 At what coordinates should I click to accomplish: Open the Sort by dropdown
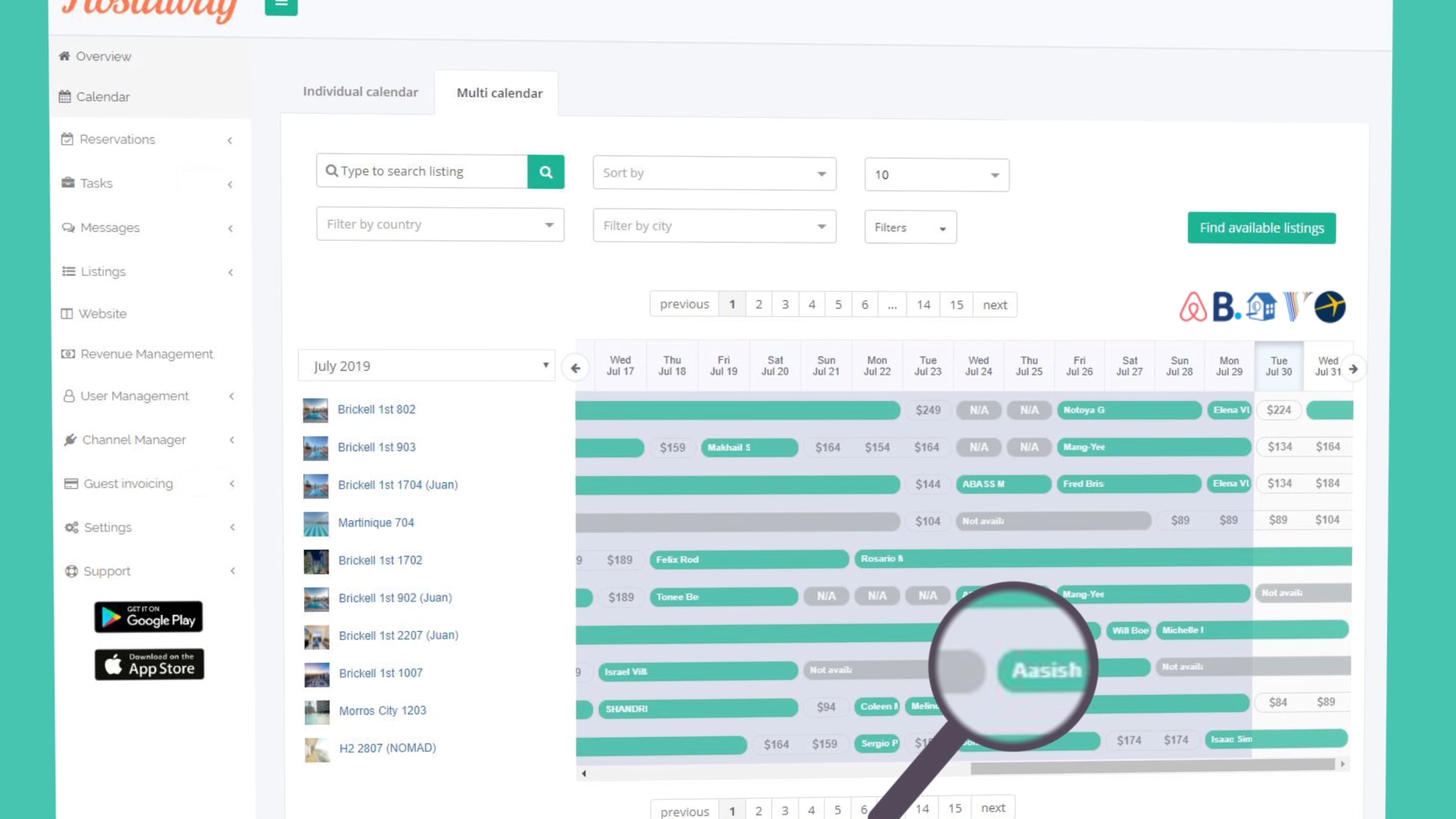tap(714, 174)
